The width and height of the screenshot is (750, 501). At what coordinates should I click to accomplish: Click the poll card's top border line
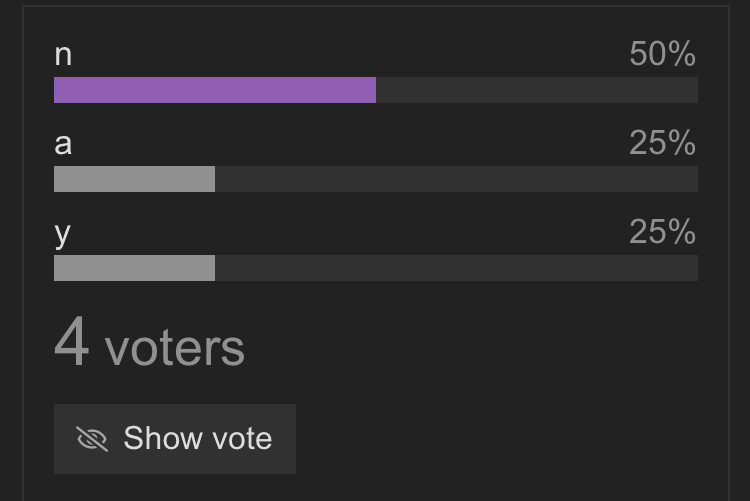(376, 6)
